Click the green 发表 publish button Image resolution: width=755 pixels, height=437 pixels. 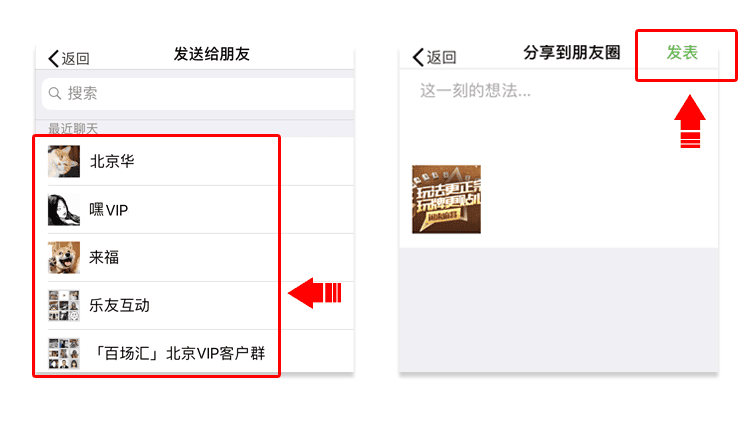pos(682,52)
